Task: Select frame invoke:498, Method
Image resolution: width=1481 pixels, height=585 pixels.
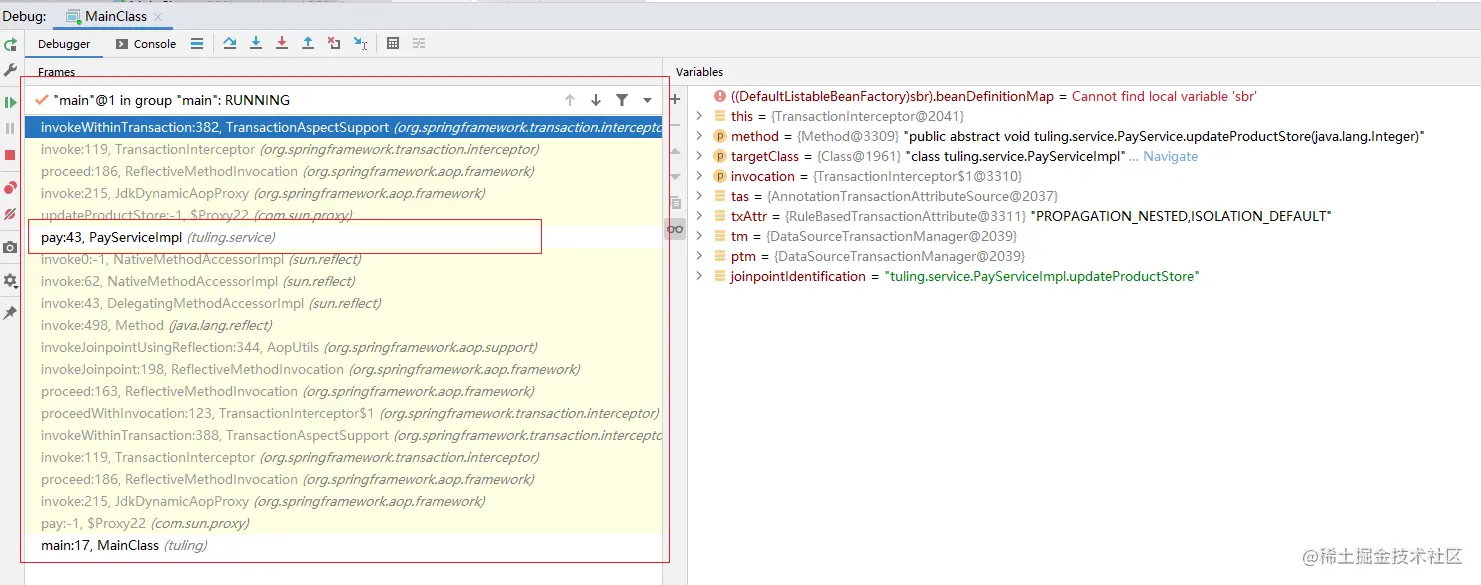Action: (x=343, y=325)
